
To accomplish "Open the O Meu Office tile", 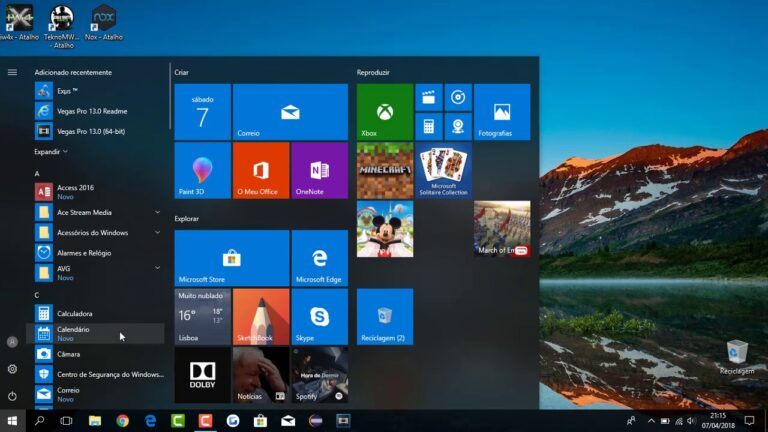I will [261, 170].
